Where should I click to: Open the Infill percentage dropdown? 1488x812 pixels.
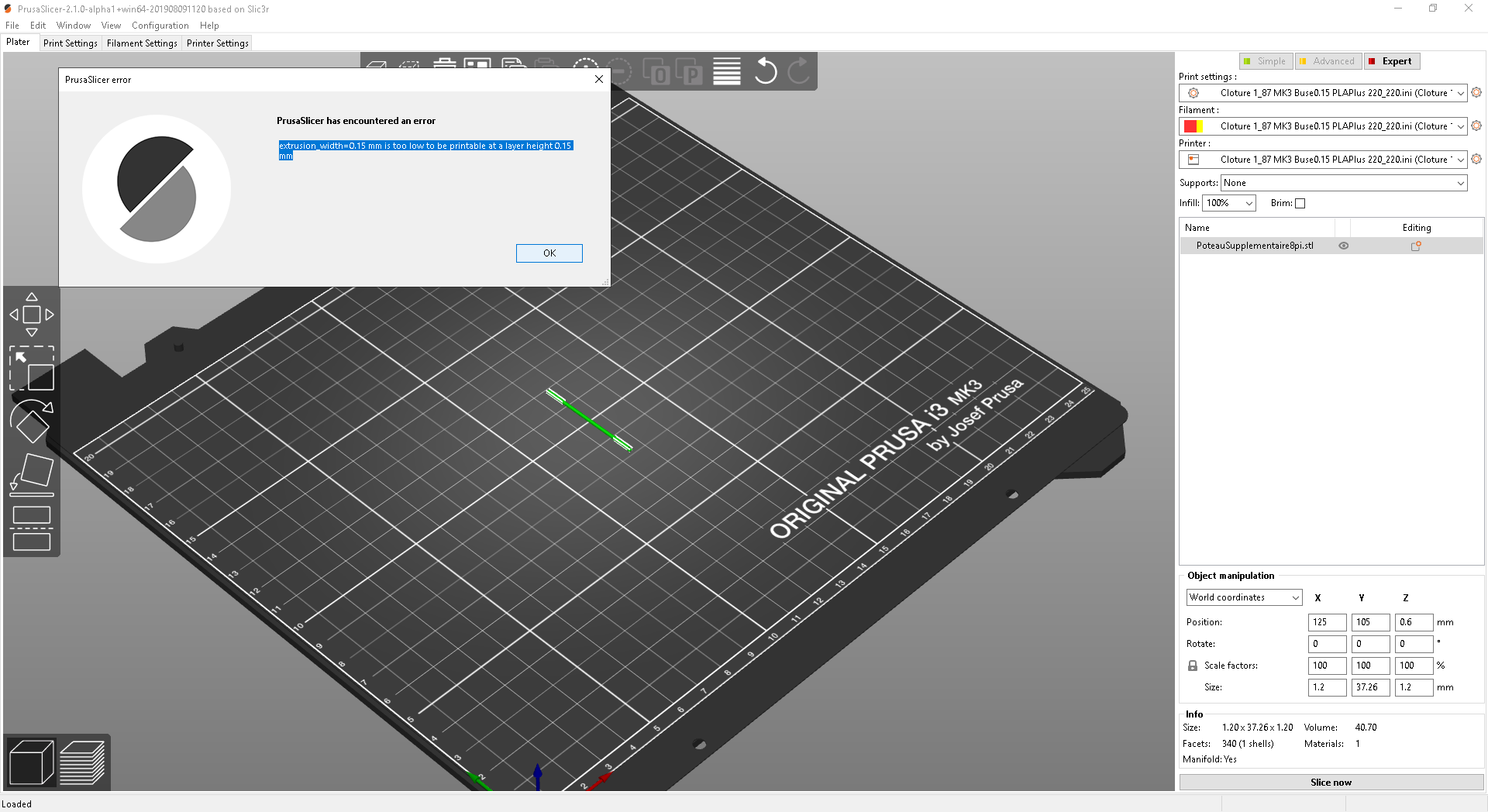click(1229, 203)
